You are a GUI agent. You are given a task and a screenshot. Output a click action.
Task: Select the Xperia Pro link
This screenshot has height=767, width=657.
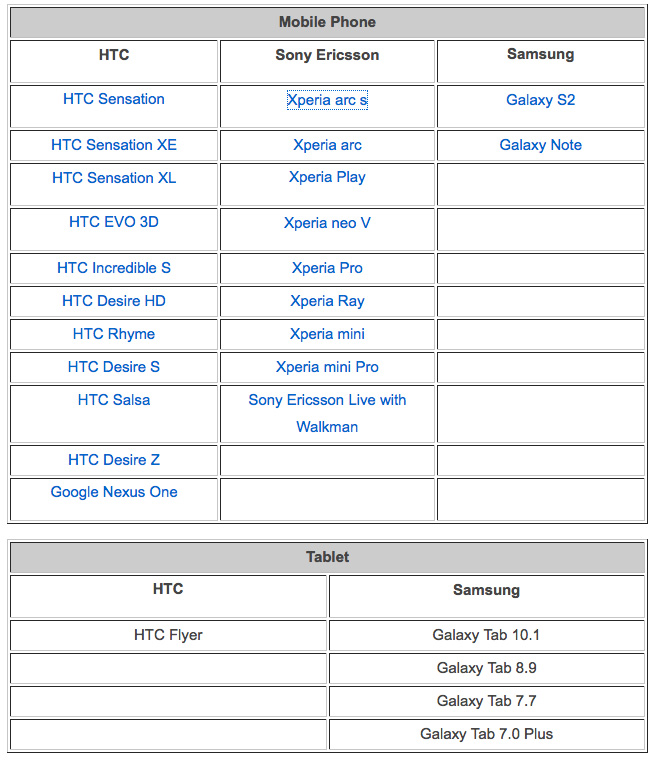(327, 268)
